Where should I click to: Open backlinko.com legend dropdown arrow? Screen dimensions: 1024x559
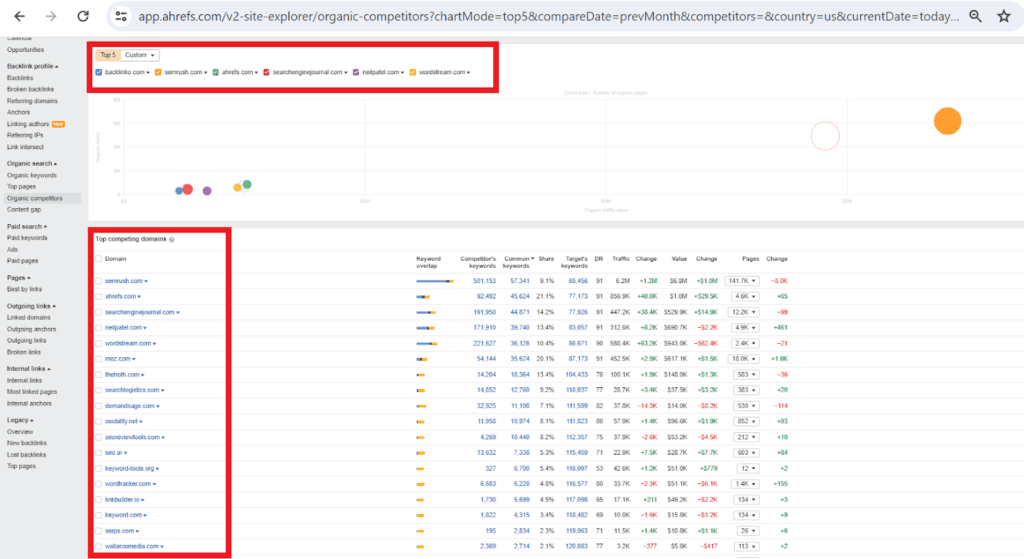[148, 72]
